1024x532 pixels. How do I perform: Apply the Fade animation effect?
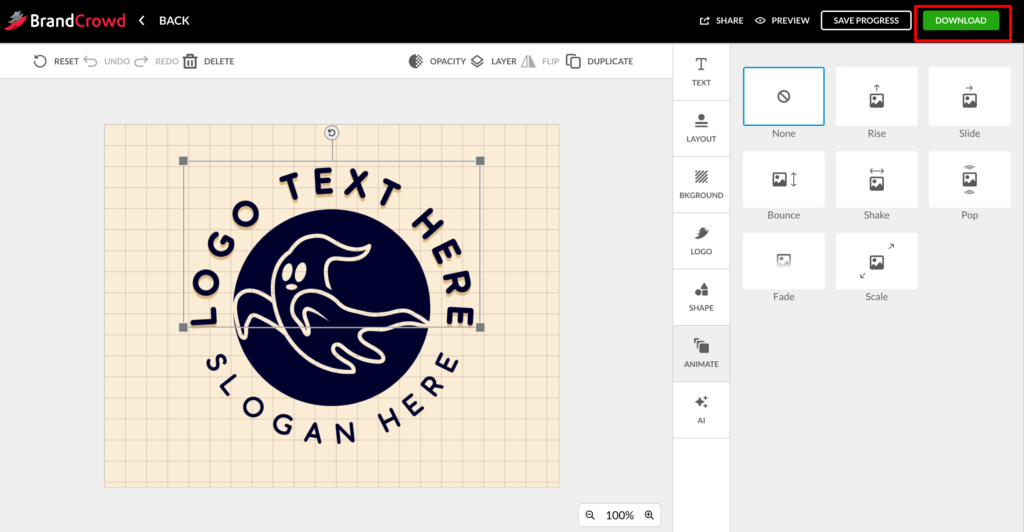784,261
